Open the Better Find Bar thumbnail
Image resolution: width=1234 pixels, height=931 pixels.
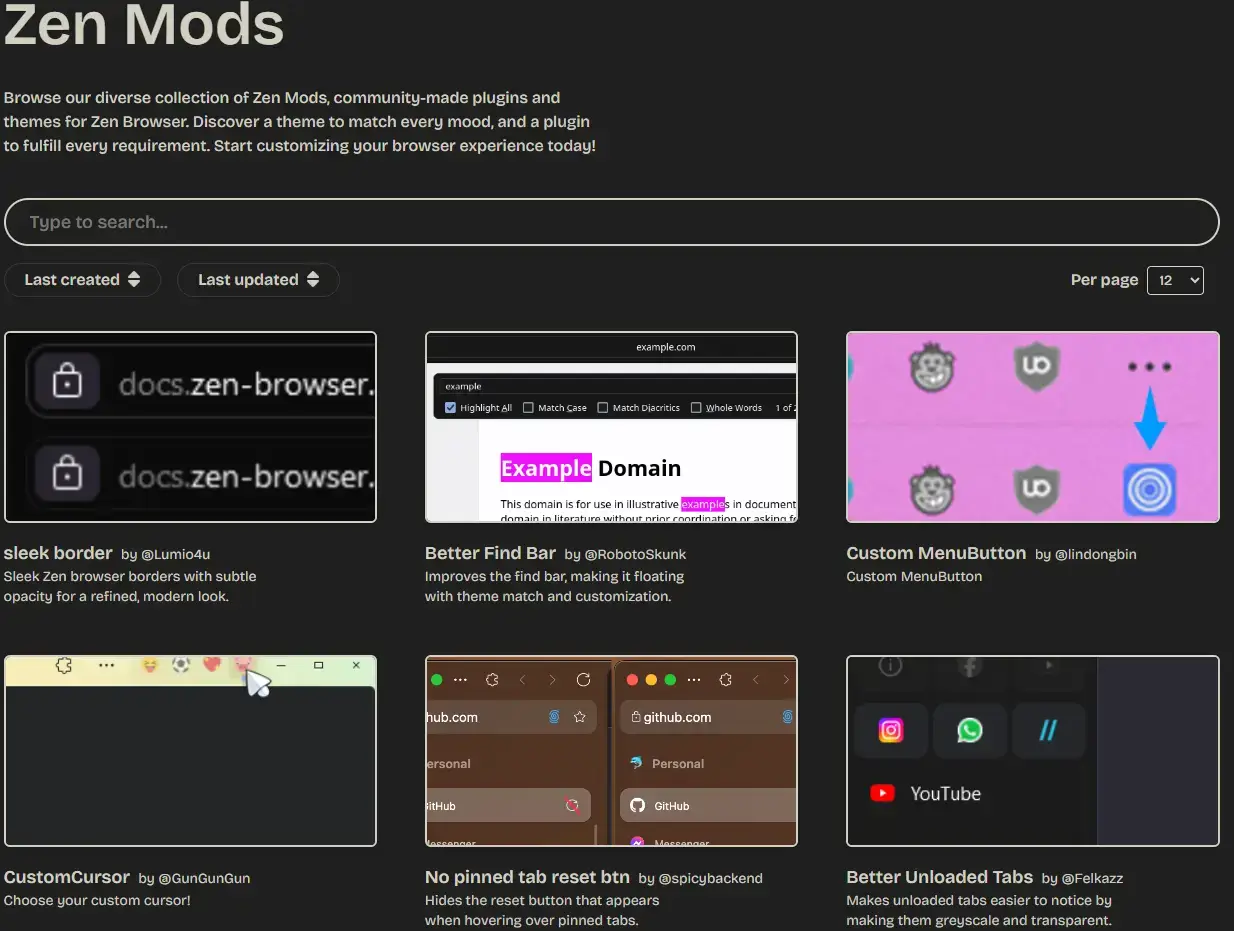coord(611,427)
